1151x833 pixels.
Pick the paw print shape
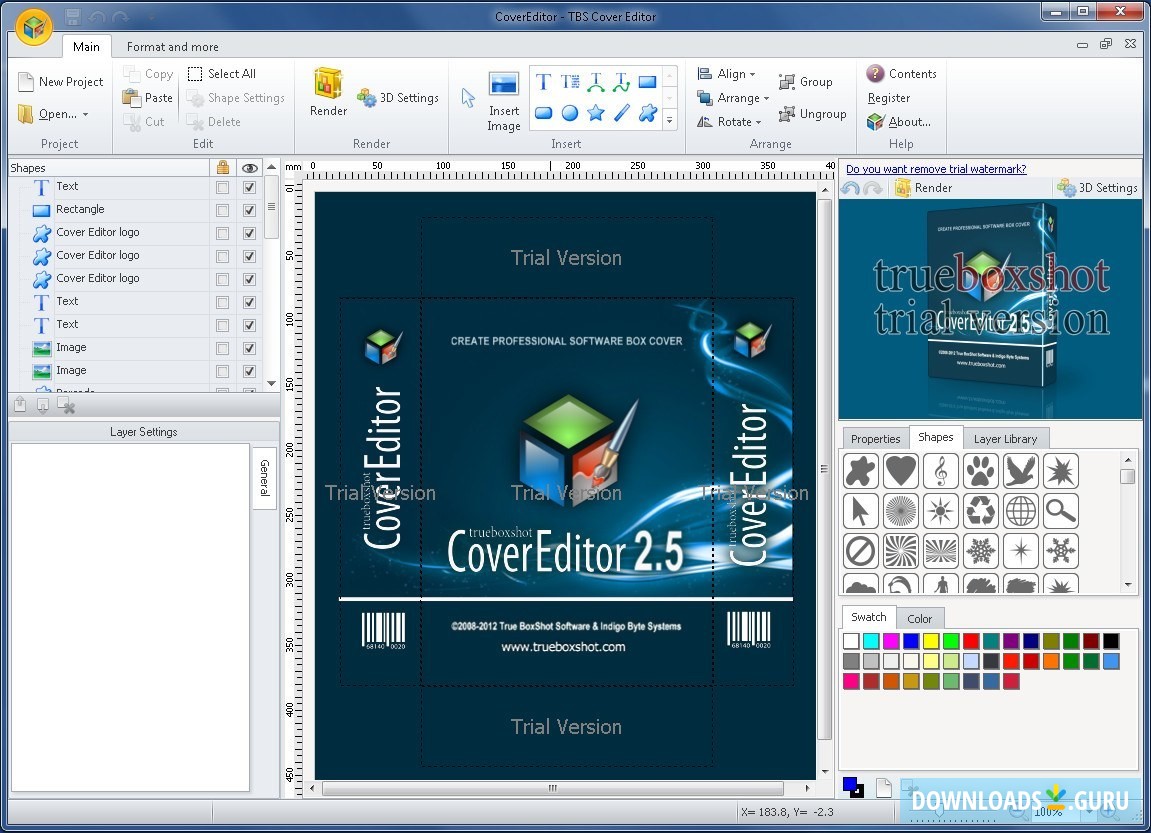(980, 470)
